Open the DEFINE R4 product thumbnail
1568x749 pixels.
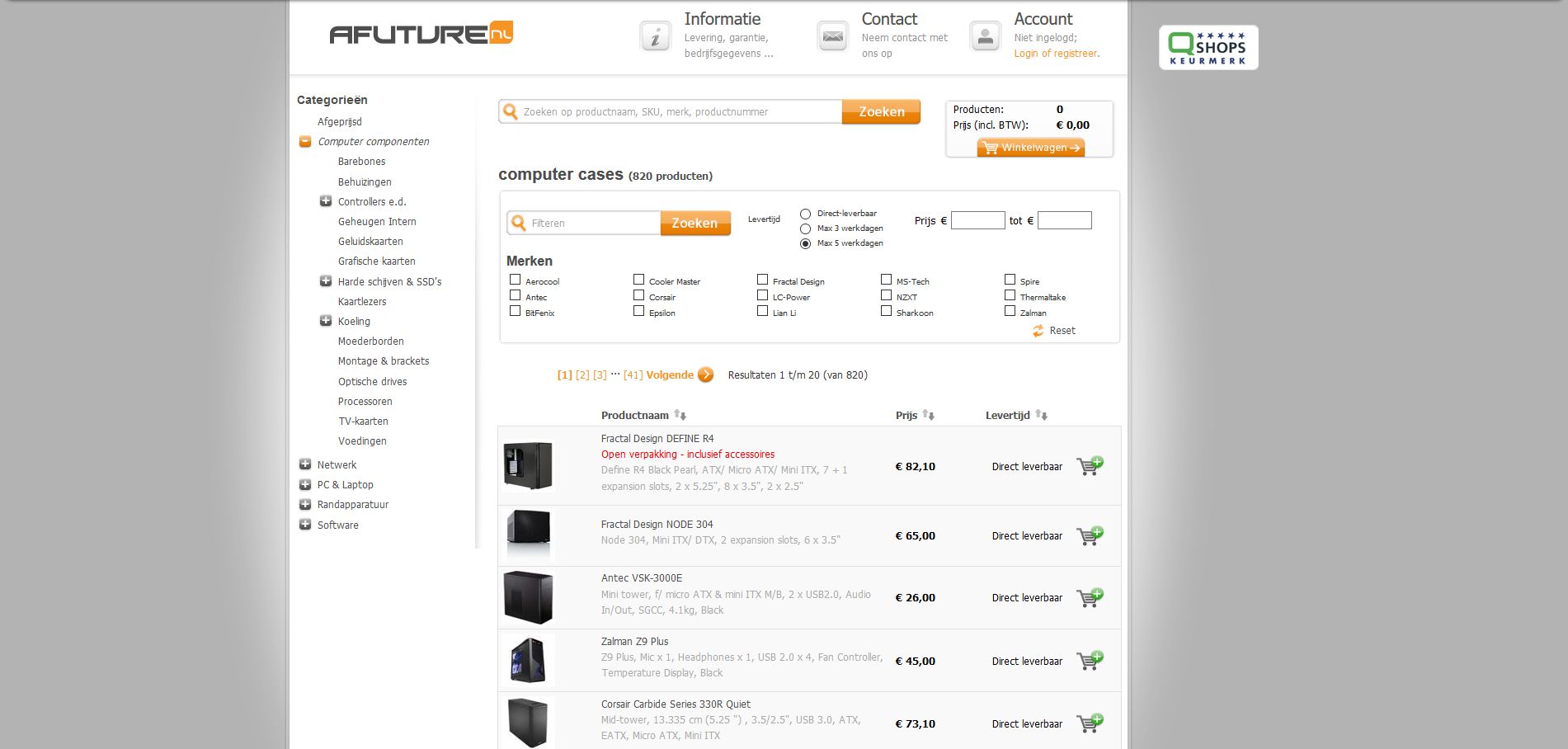click(528, 465)
